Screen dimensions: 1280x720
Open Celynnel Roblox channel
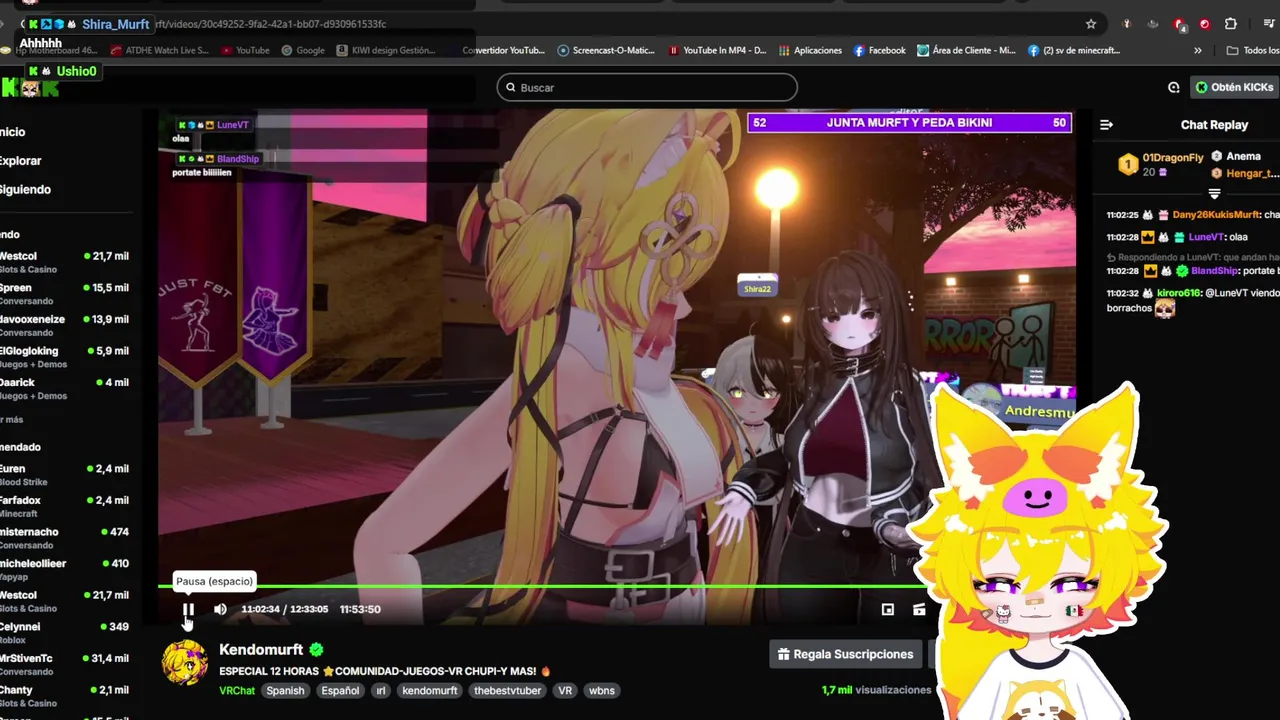point(65,632)
